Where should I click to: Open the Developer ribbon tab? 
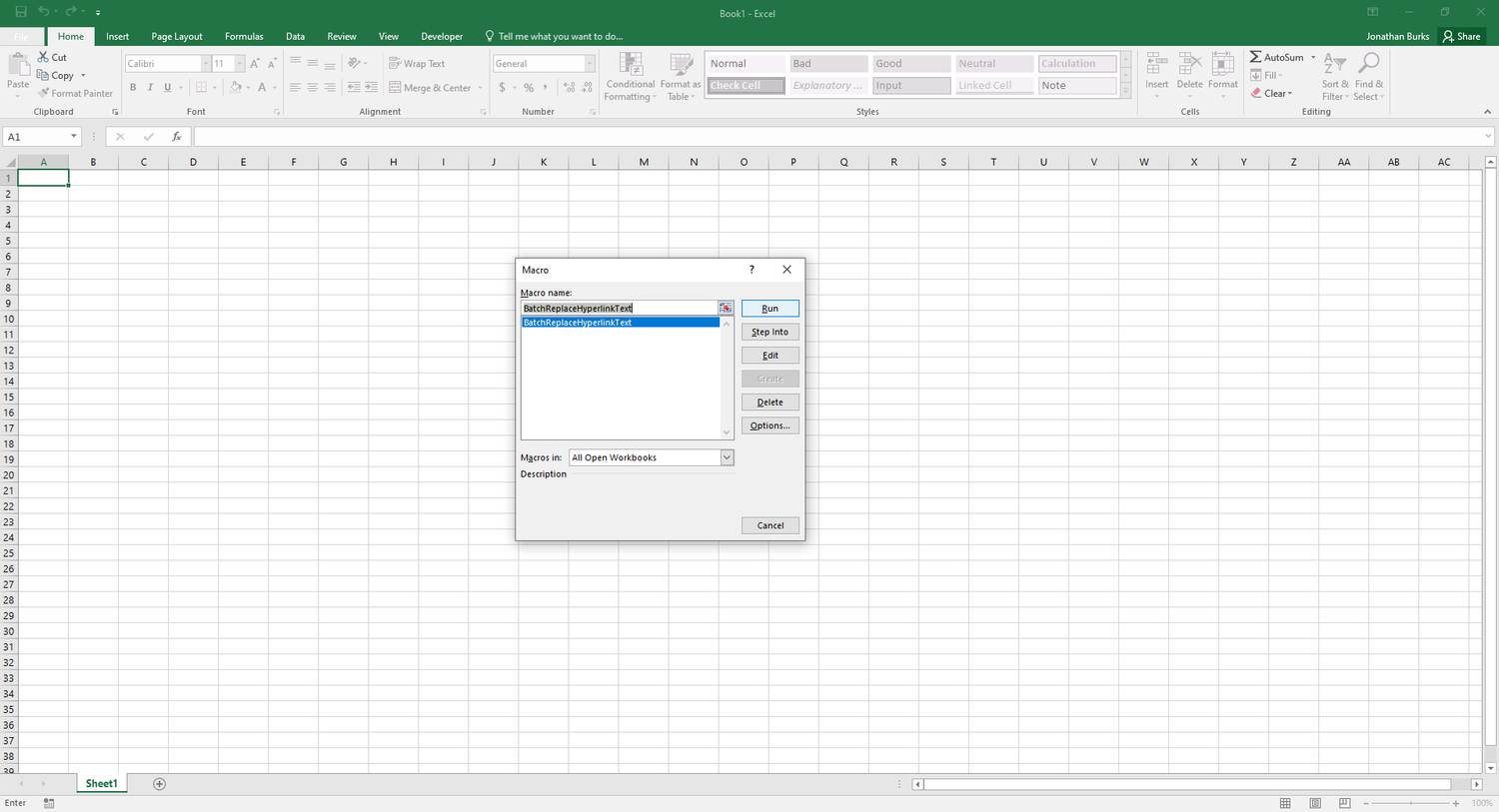(442, 36)
